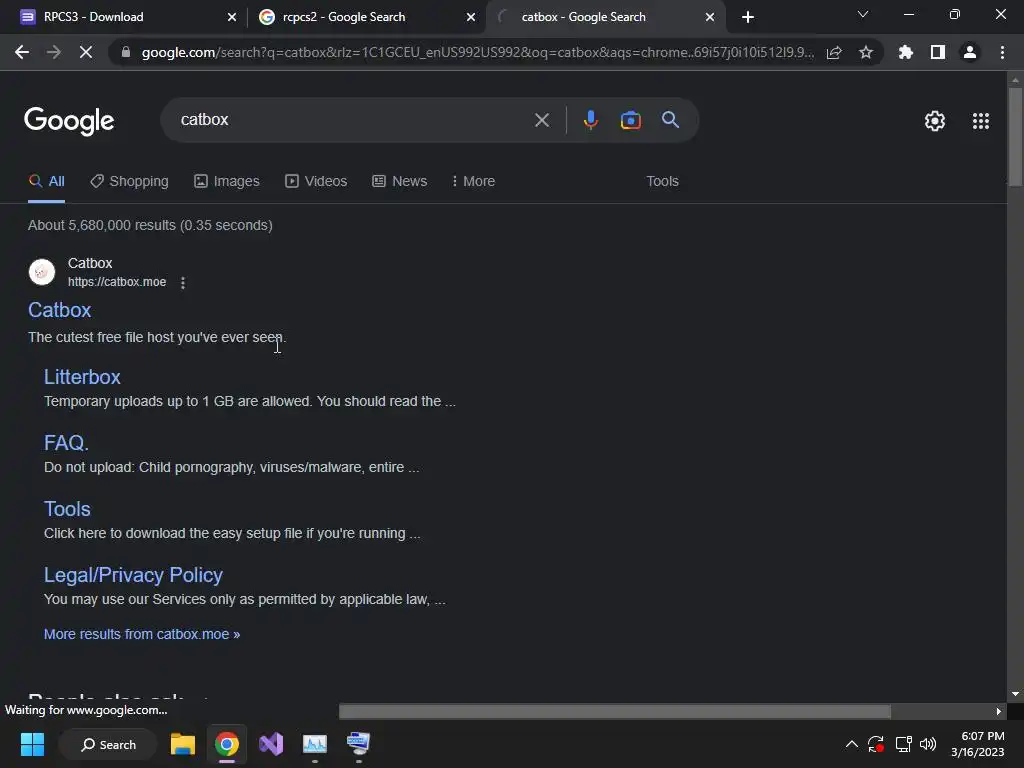Open more options for Catbox result
Image resolution: width=1024 pixels, height=768 pixels.
(183, 283)
